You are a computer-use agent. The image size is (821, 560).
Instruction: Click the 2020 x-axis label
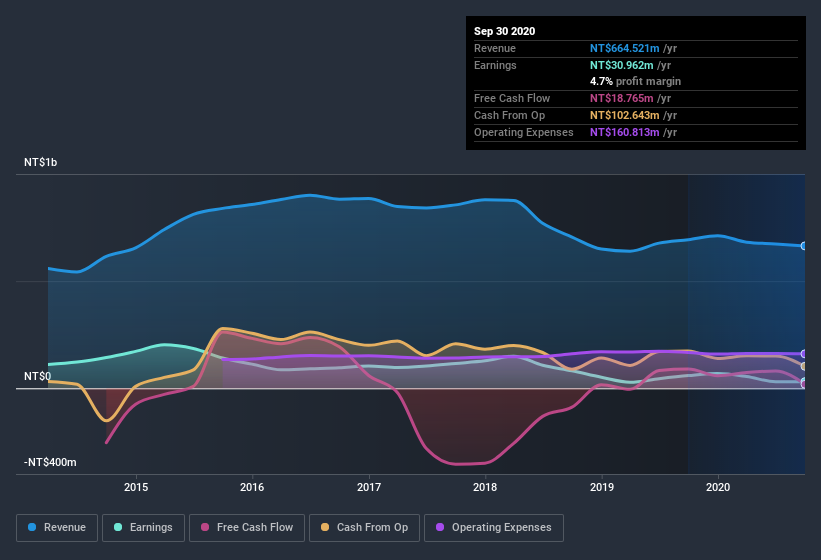[718, 487]
